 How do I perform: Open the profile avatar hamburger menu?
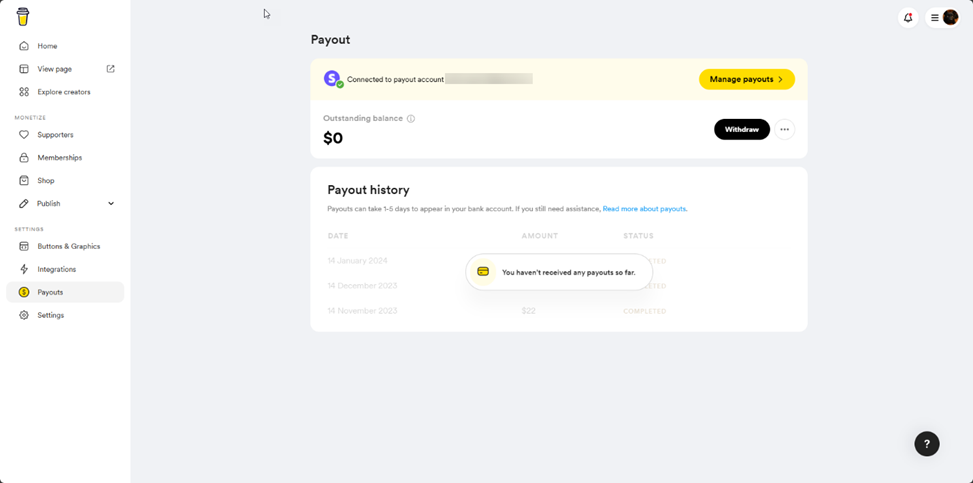coord(943,18)
